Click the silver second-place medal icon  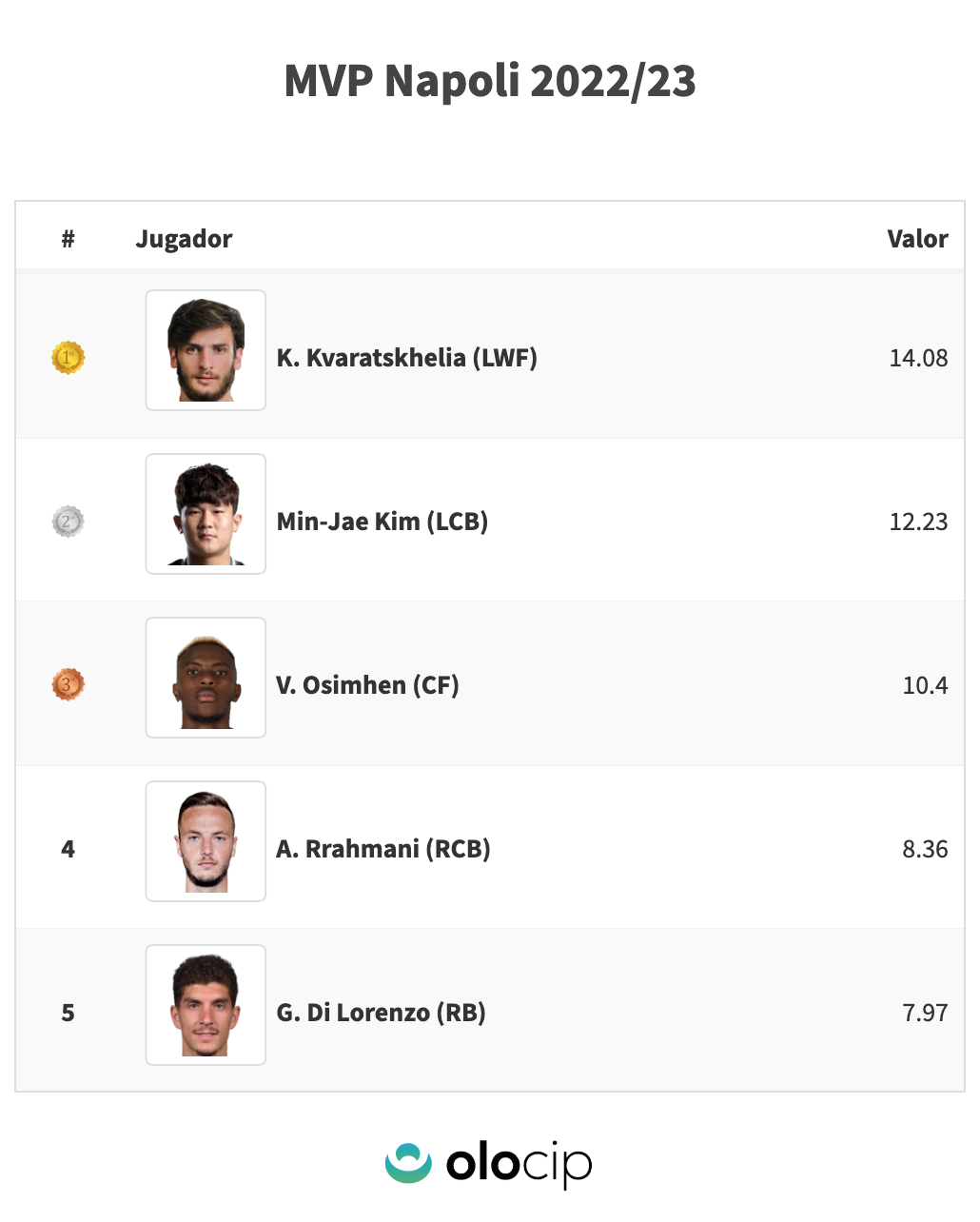click(68, 522)
